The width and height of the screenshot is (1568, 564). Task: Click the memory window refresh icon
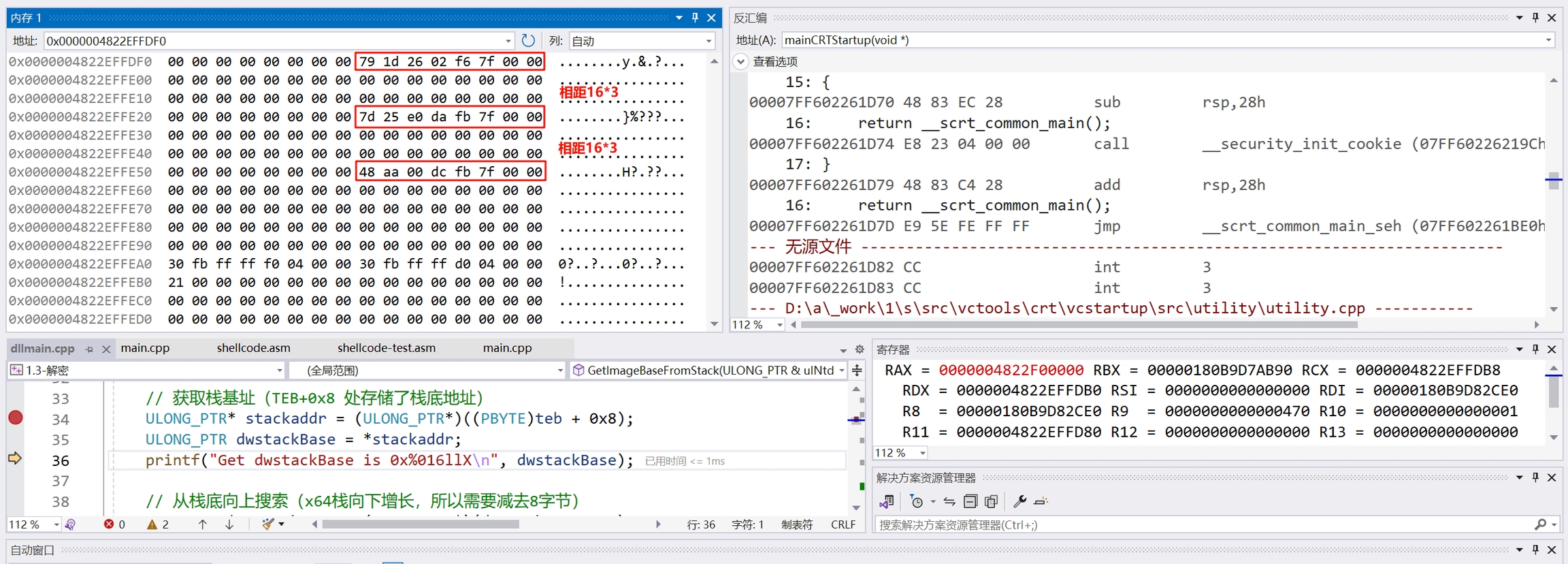pyautogui.click(x=528, y=41)
